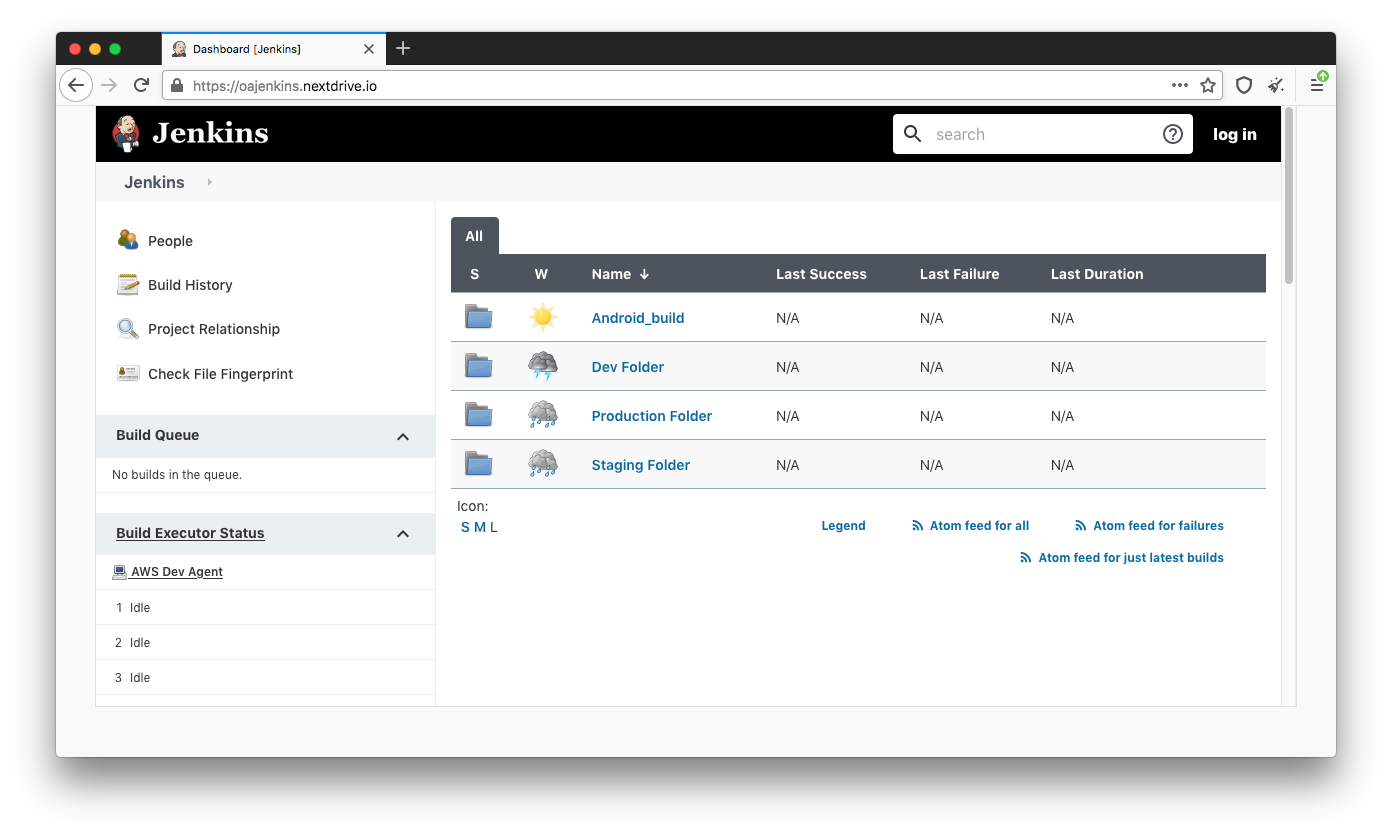1392x837 pixels.
Task: Click the Last Duration column header
Action: [1097, 274]
